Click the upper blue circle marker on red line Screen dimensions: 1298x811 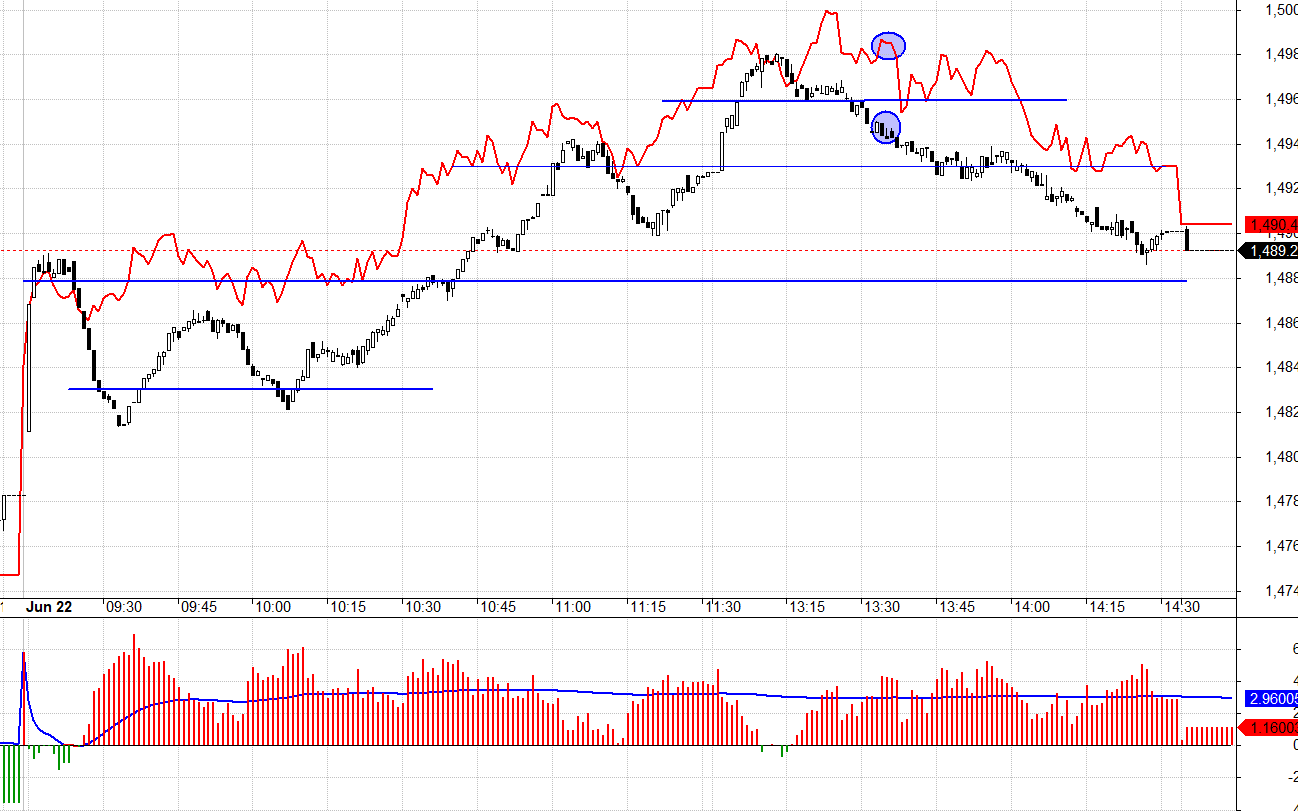(x=888, y=45)
